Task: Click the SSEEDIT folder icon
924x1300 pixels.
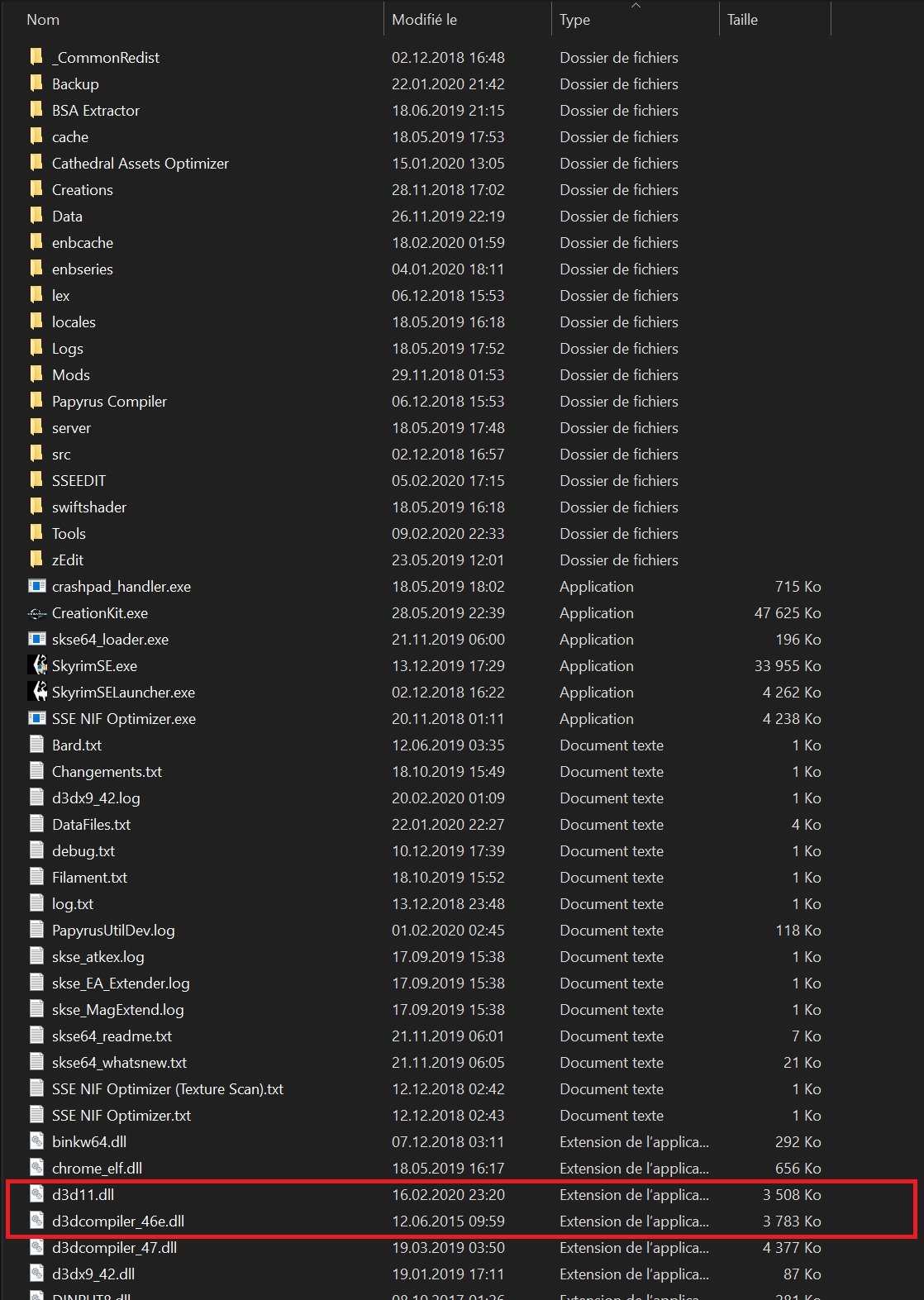Action: (36, 480)
